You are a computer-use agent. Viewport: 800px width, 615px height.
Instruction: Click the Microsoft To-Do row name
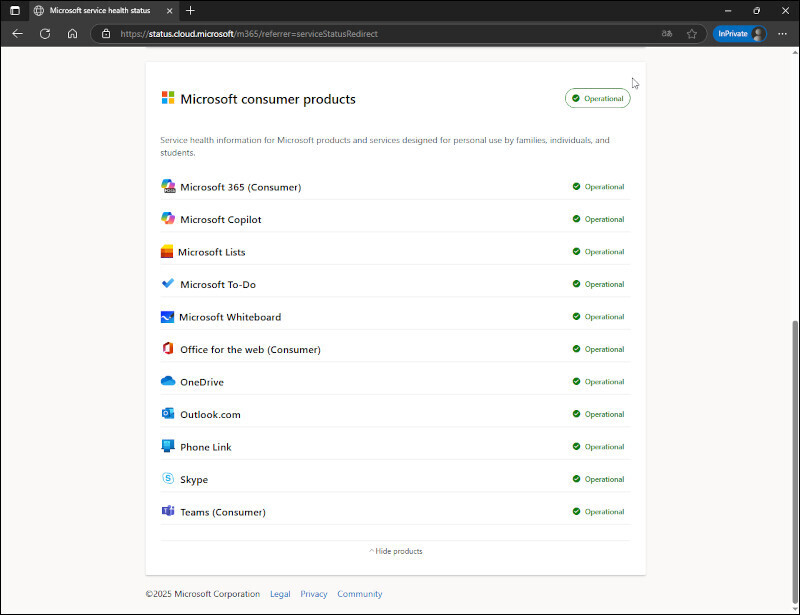[x=218, y=285]
